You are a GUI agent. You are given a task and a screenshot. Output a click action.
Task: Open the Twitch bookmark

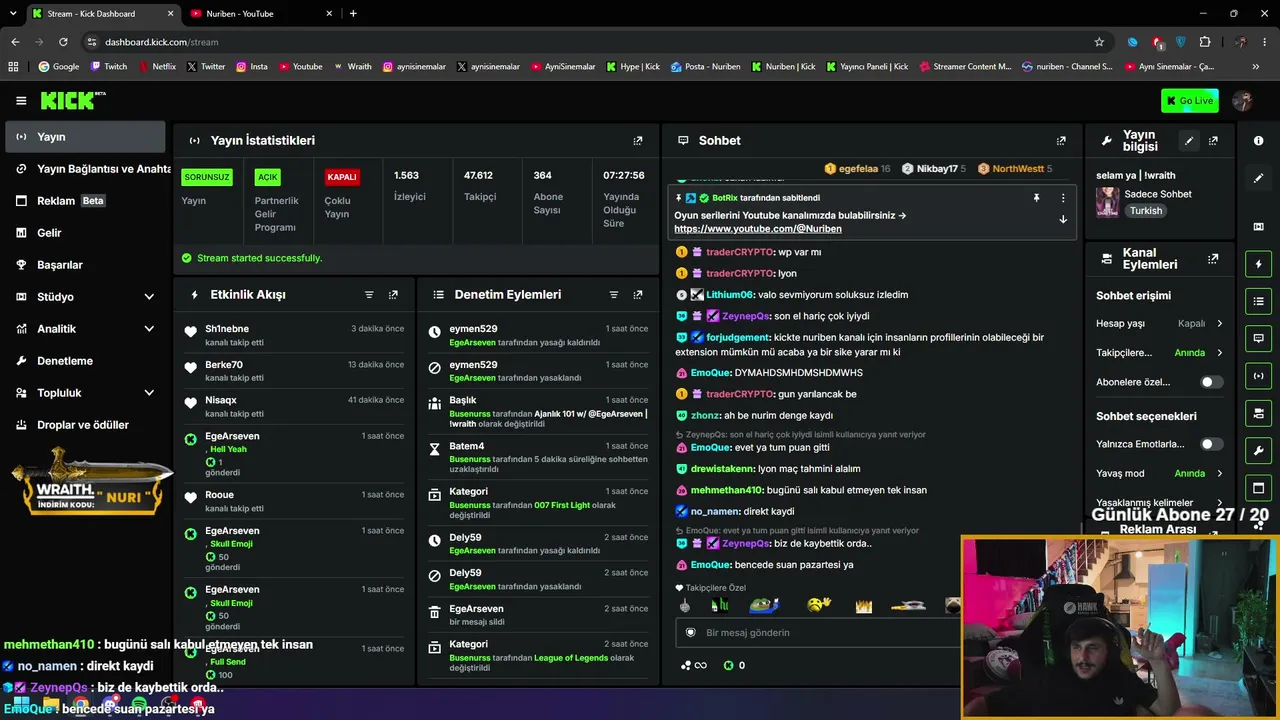click(109, 67)
